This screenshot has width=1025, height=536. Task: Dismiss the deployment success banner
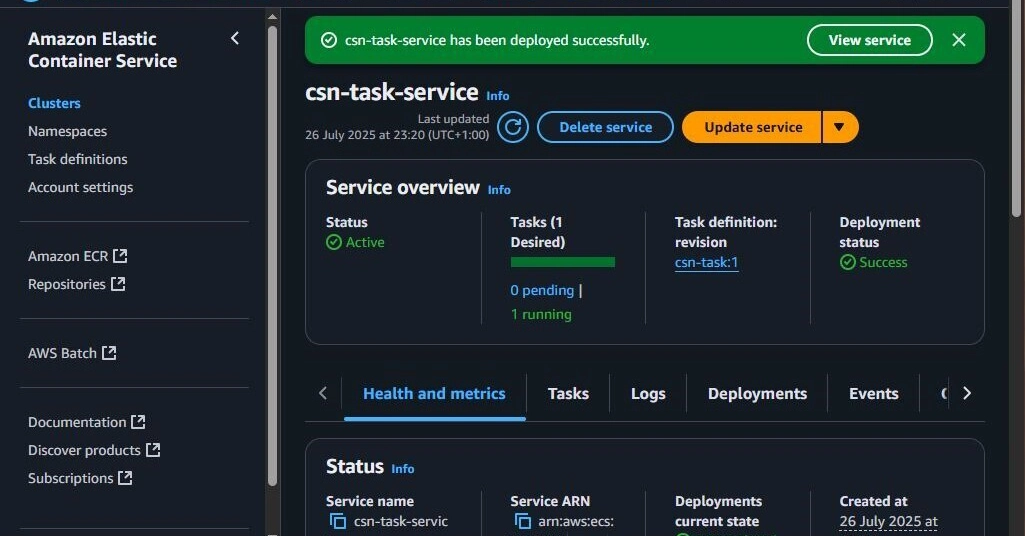click(958, 40)
